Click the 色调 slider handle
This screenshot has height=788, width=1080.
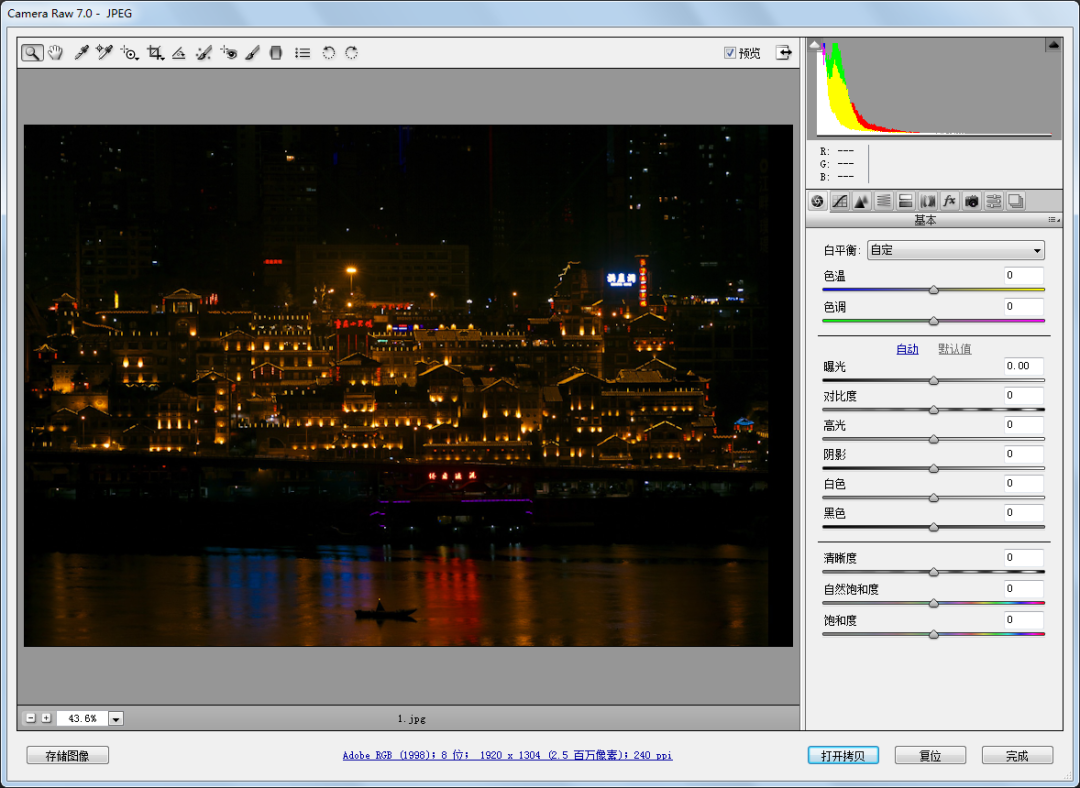(x=933, y=321)
